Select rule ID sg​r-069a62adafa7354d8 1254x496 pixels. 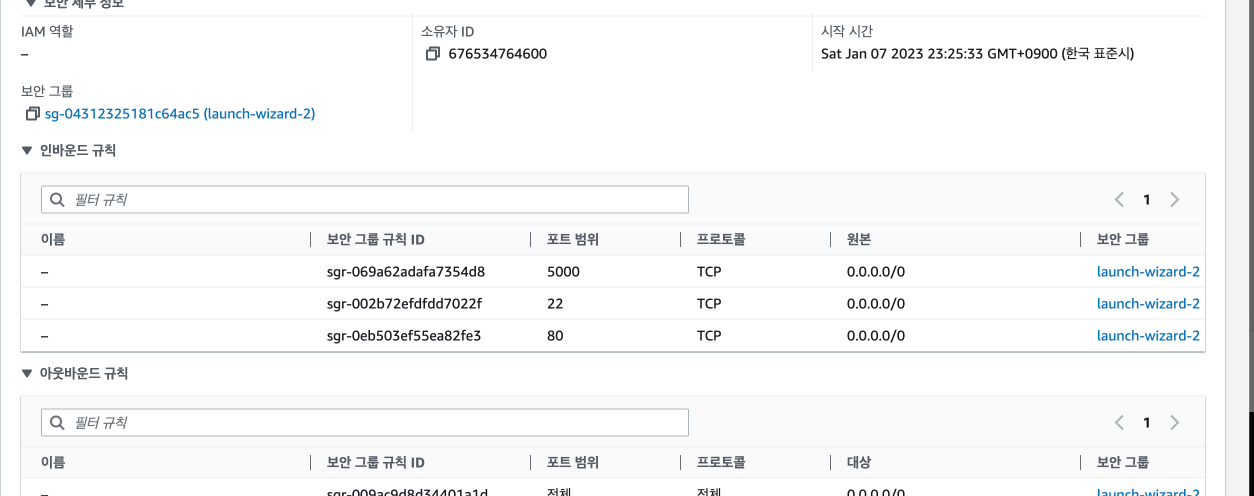tap(406, 272)
